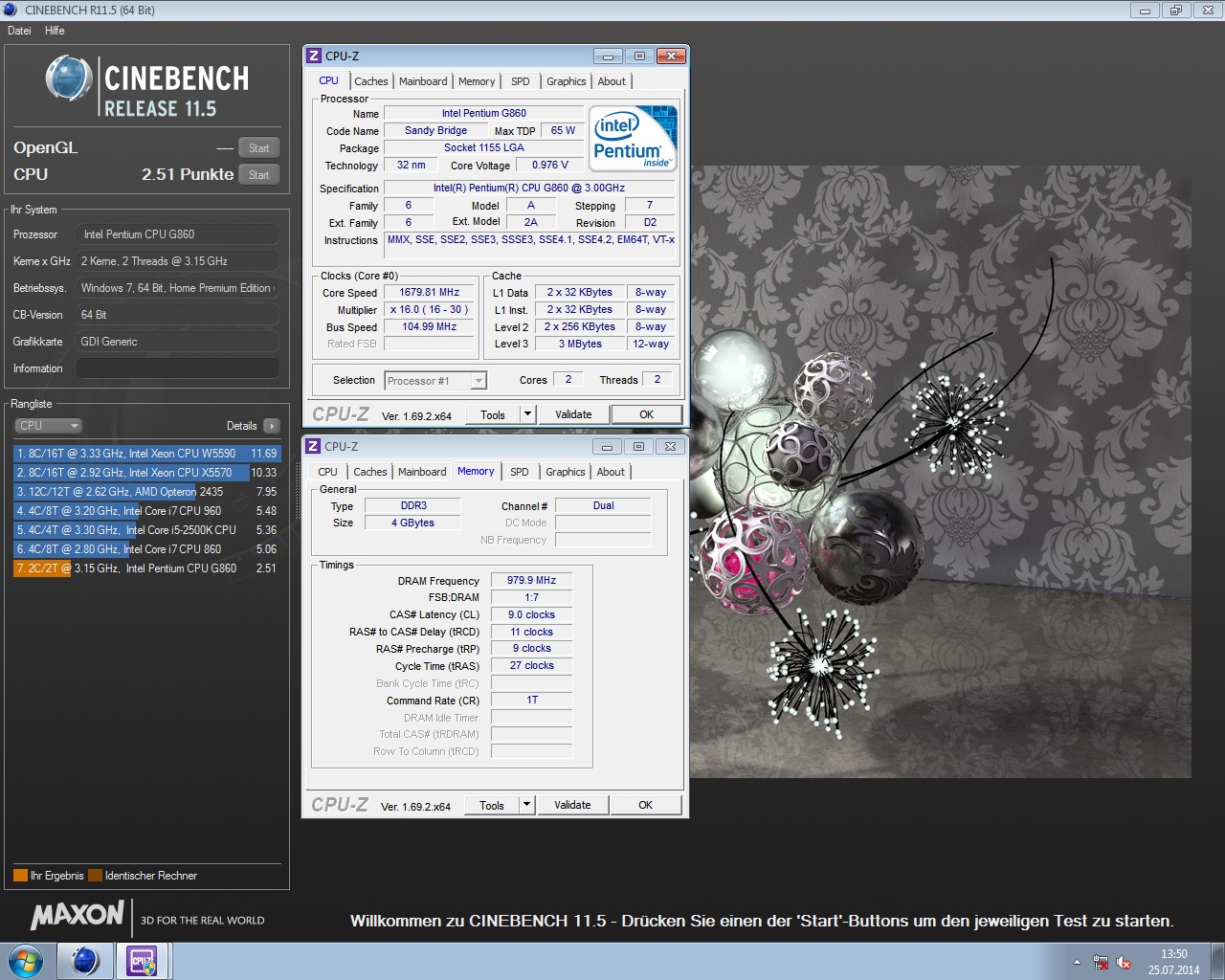Image resolution: width=1225 pixels, height=980 pixels.
Task: Click the Code Name value Sandy Bridge
Action: (x=436, y=130)
